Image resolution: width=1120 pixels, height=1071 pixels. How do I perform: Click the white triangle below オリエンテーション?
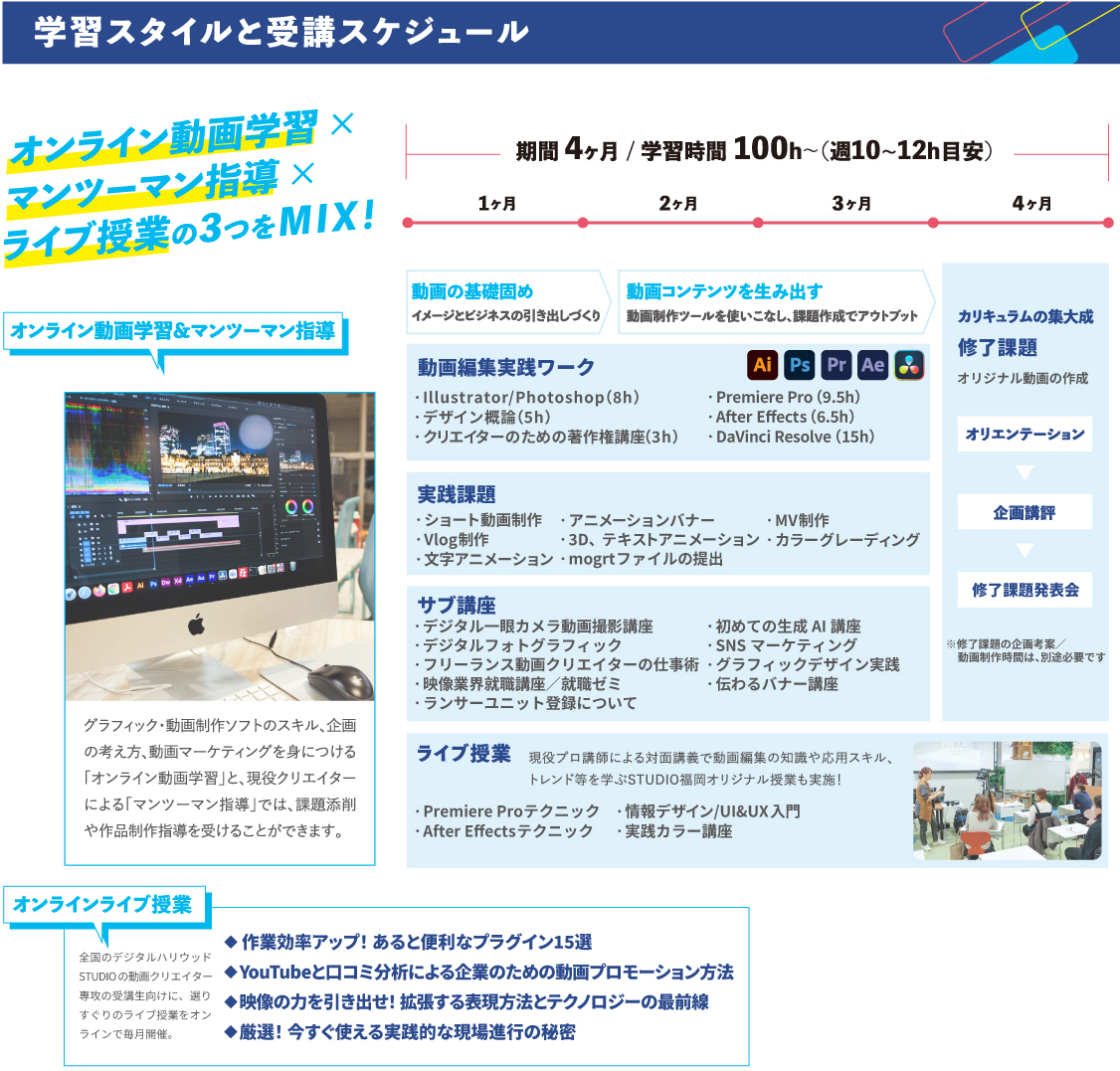(x=1025, y=472)
